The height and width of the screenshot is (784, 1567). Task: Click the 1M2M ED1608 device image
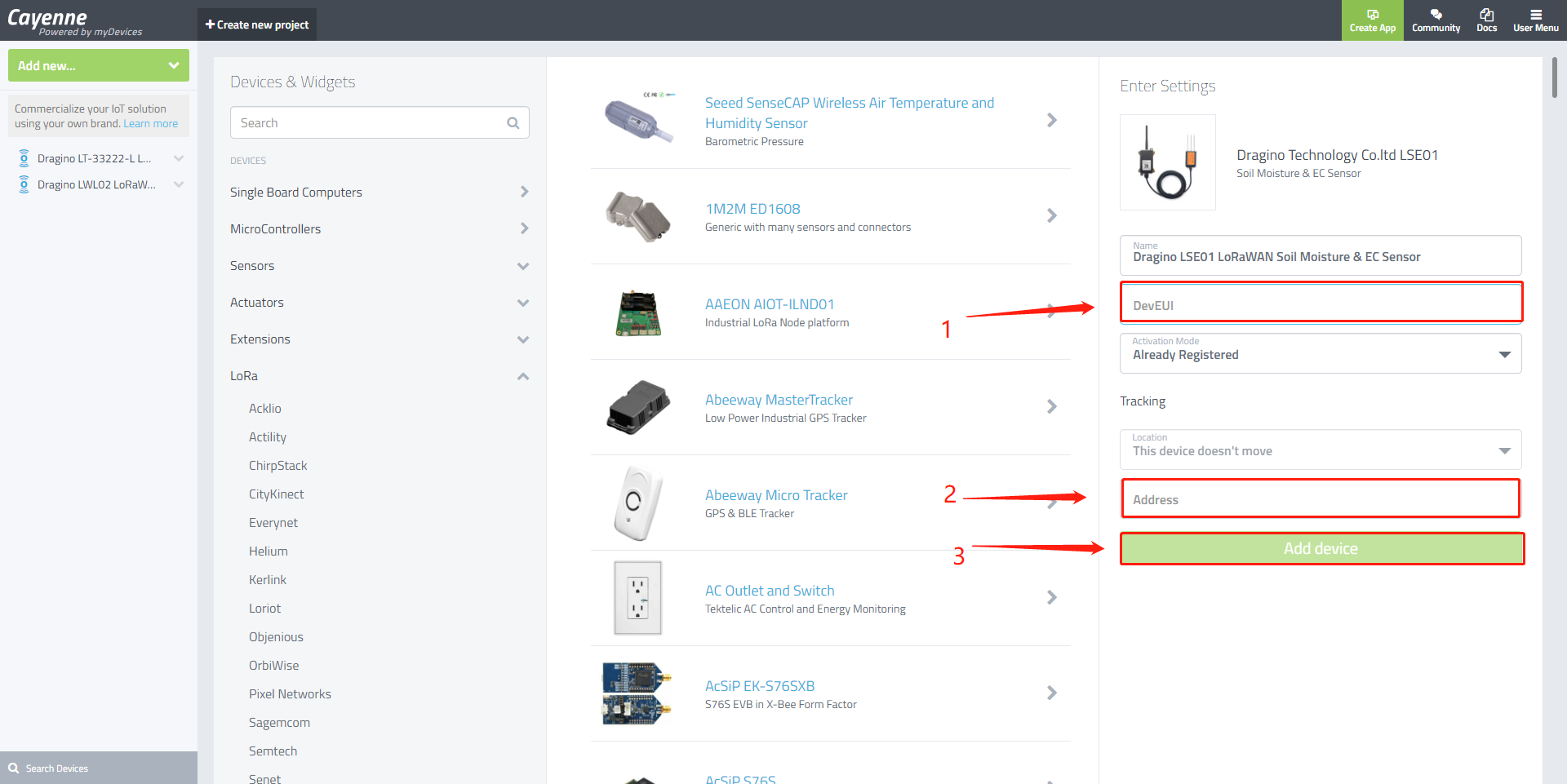coord(637,216)
